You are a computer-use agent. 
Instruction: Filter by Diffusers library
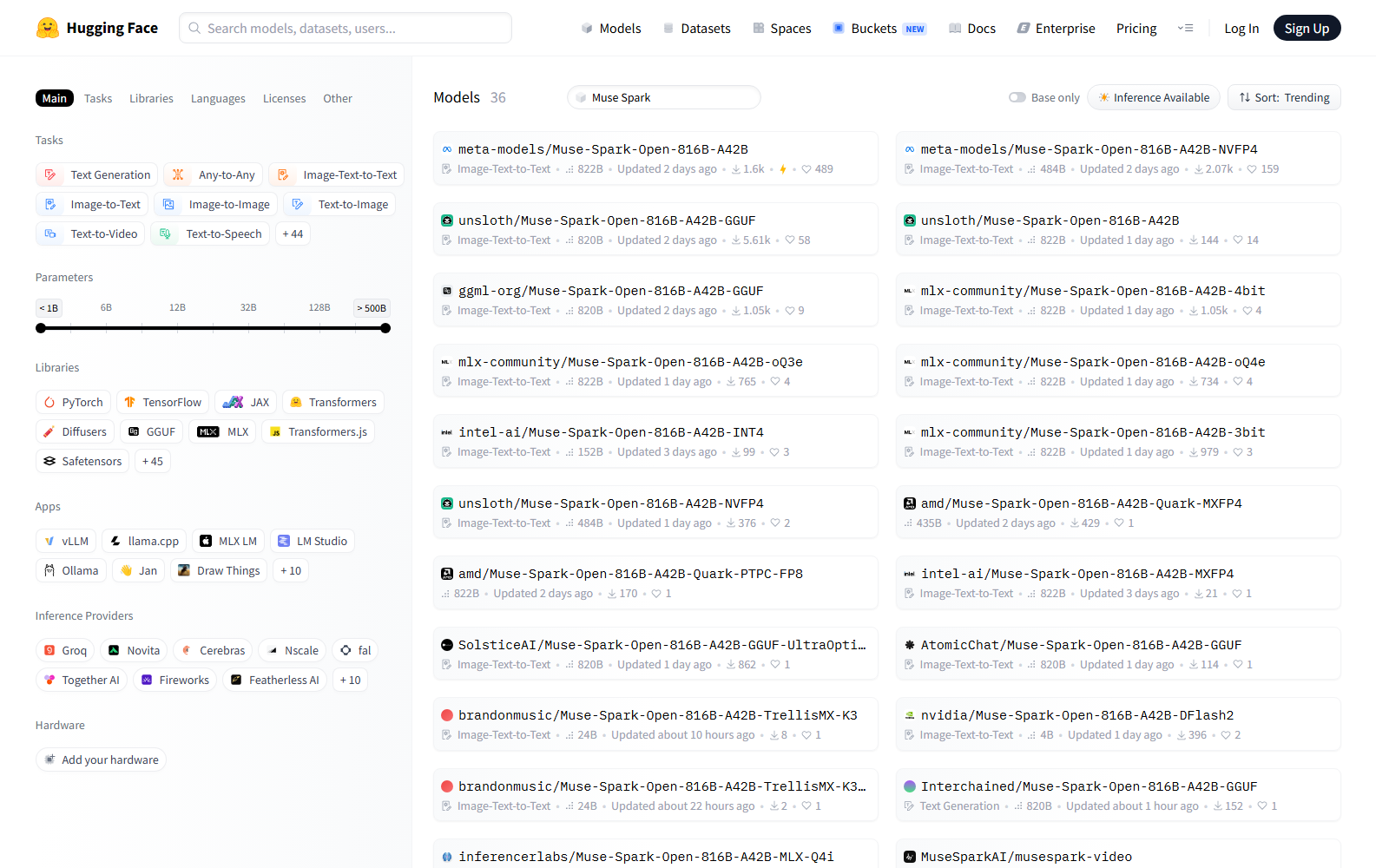click(x=75, y=431)
